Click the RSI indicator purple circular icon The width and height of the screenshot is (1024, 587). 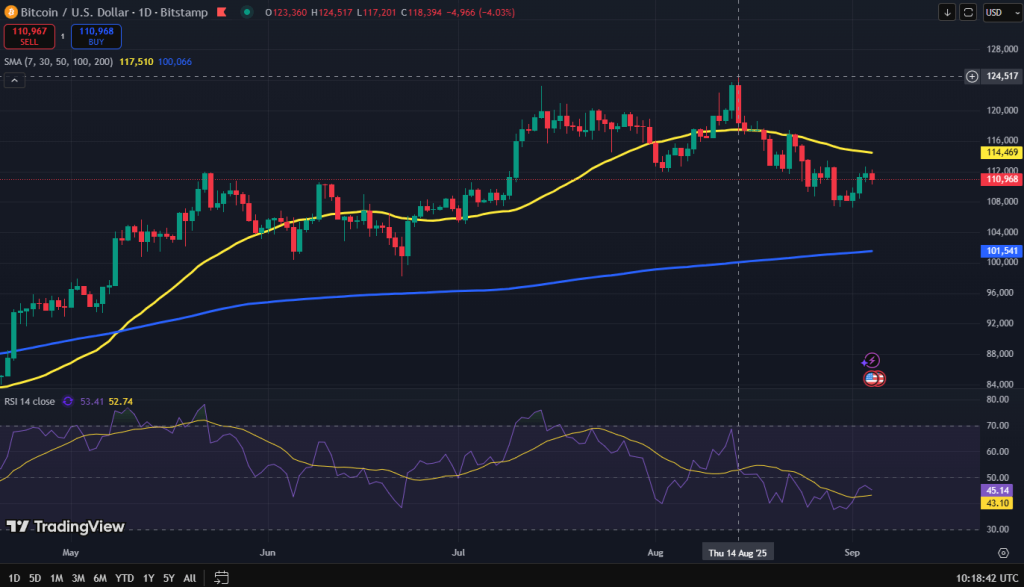point(67,402)
